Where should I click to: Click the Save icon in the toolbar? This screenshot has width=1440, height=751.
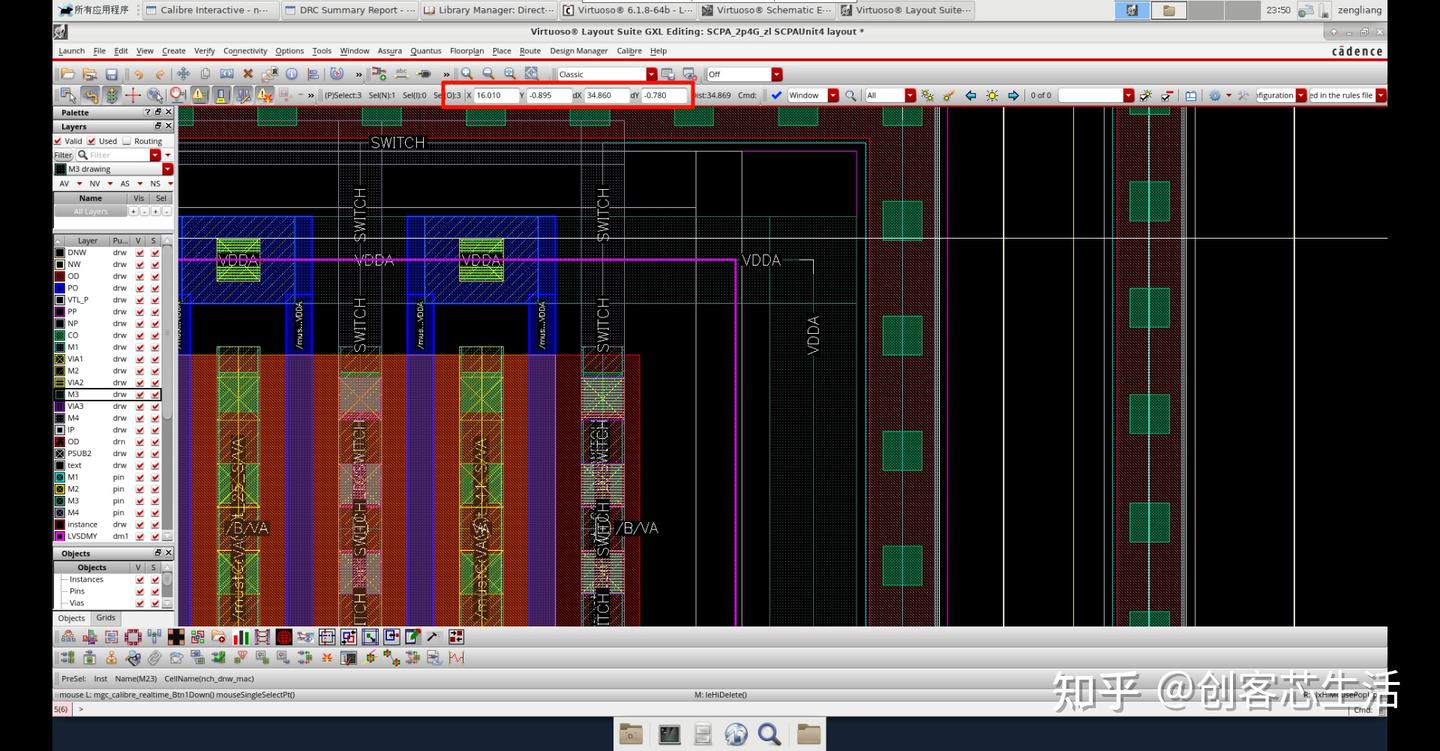tap(111, 74)
